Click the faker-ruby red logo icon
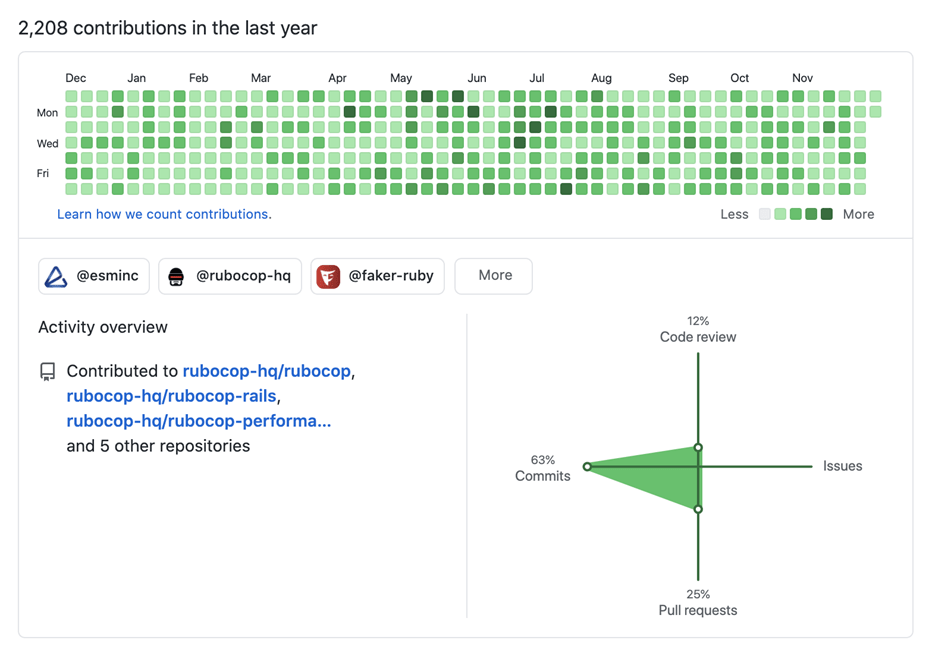 pos(328,276)
